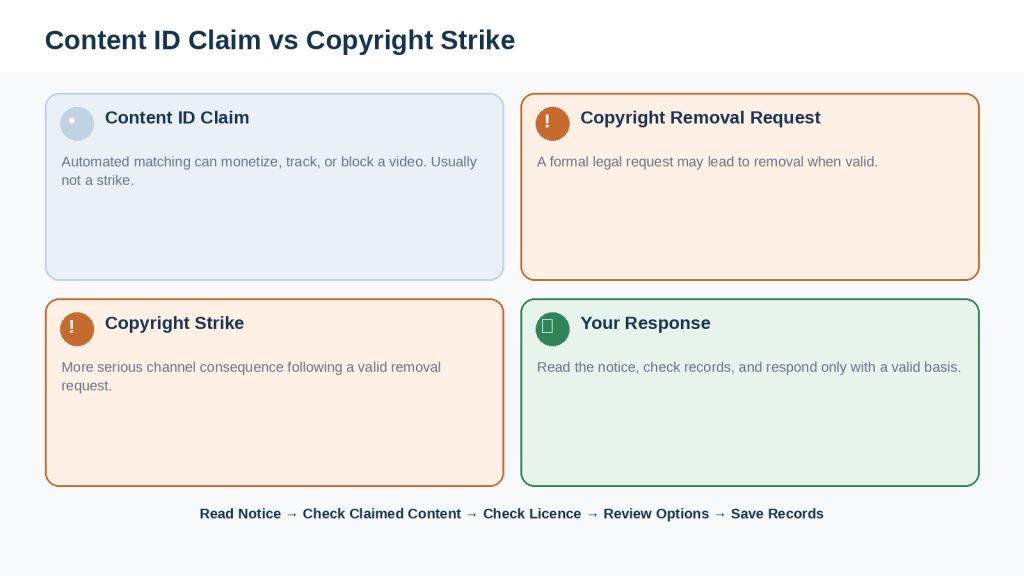Viewport: 1024px width, 576px height.
Task: Click the arrow before Save Records
Action: (x=720, y=515)
